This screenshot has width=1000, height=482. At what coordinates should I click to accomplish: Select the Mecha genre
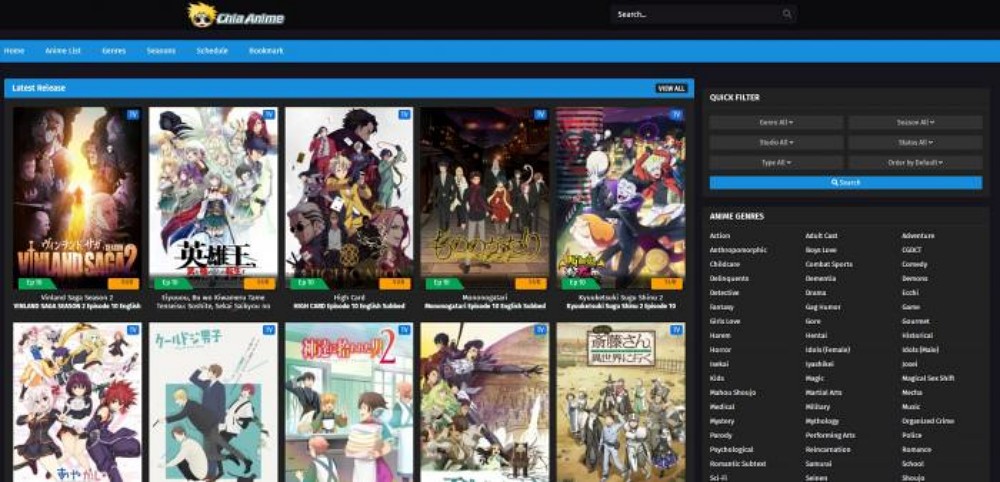912,393
